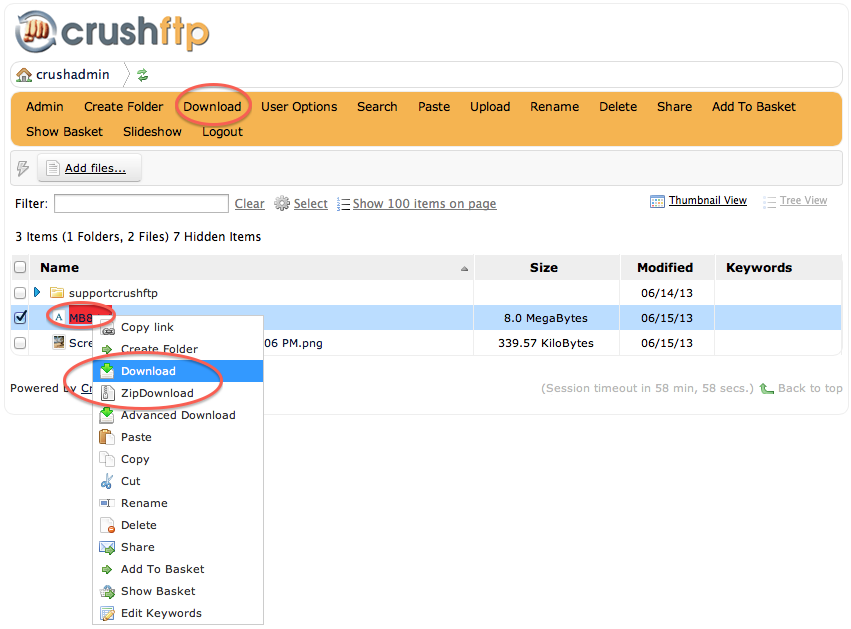851x629 pixels.
Task: Open User Options in the toolbar
Action: [299, 107]
